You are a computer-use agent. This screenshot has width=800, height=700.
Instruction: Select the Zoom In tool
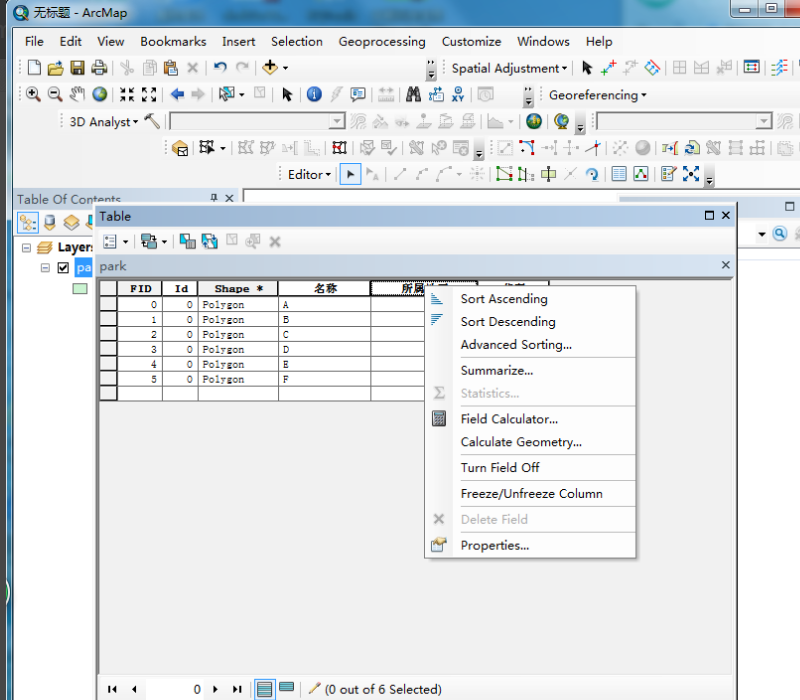click(33, 94)
